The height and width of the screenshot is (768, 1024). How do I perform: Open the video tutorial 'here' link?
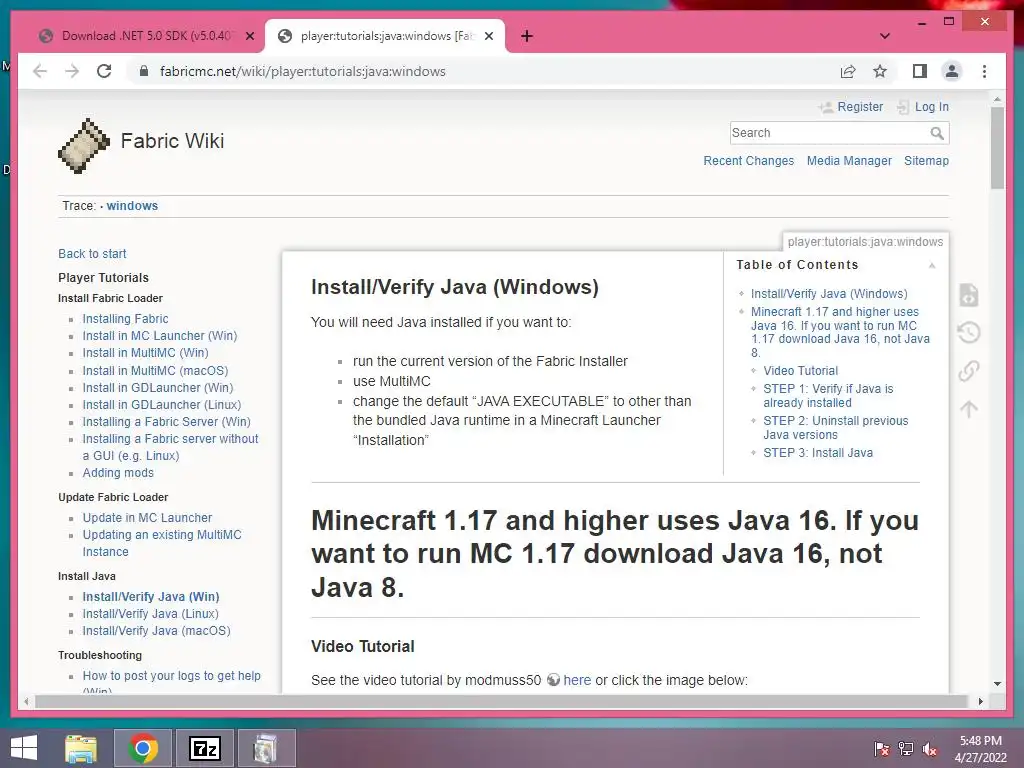pos(577,680)
